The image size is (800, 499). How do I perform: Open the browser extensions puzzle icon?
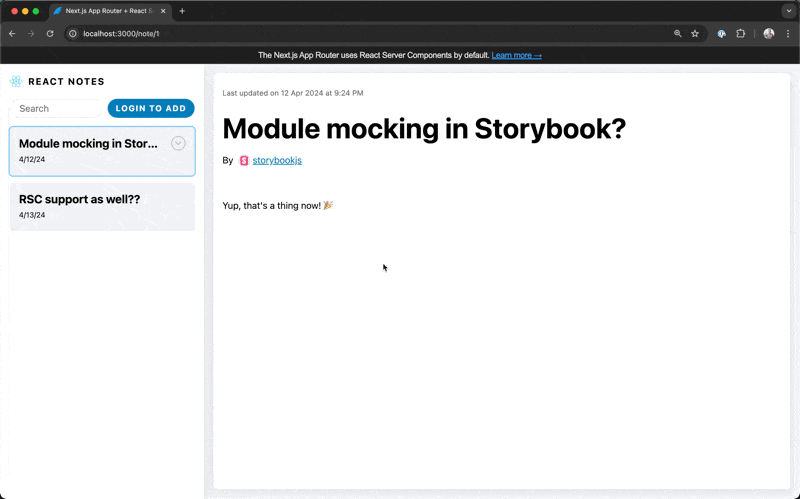(741, 34)
